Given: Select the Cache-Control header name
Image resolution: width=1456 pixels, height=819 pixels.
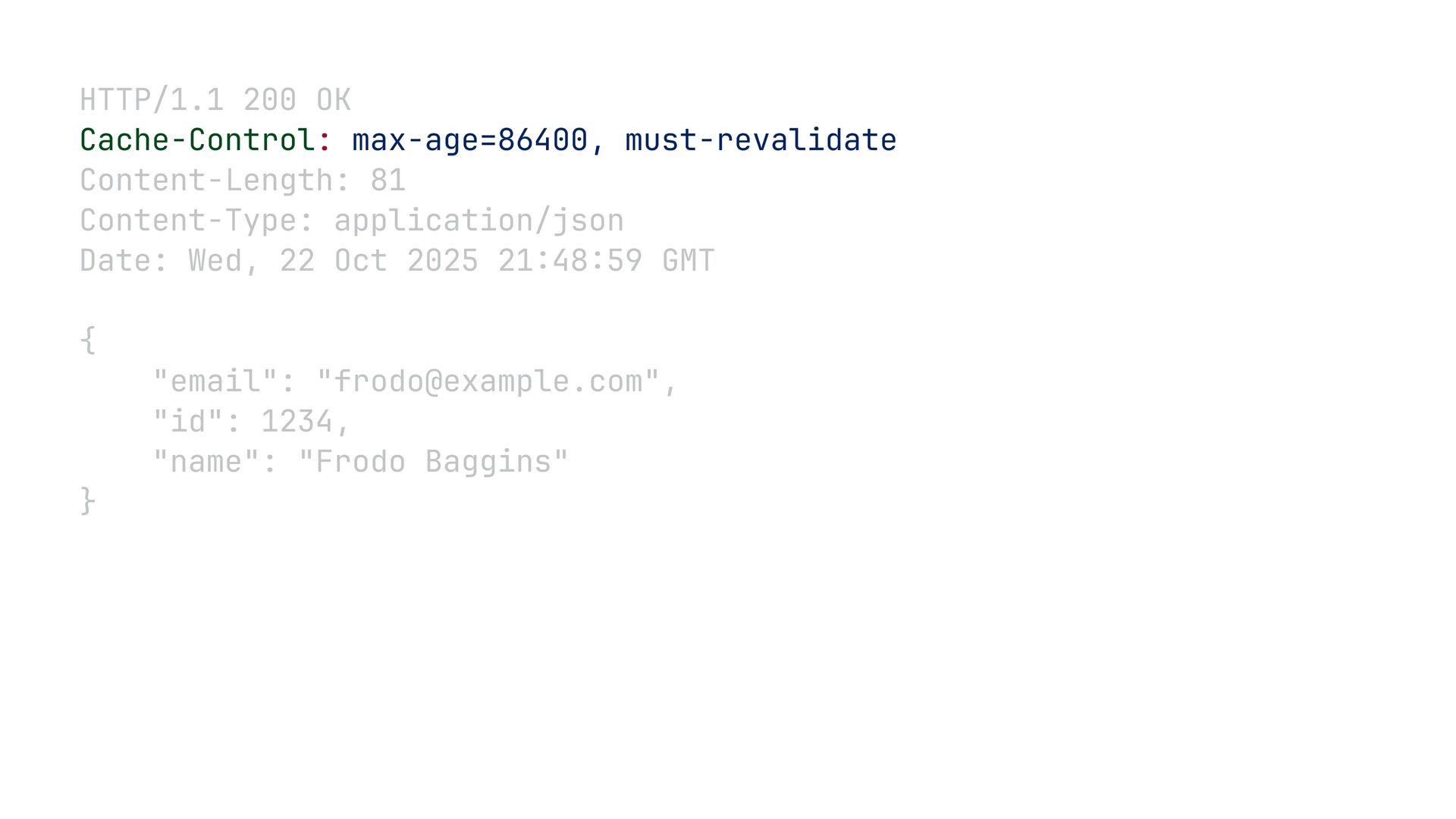Looking at the screenshot, I should [197, 140].
